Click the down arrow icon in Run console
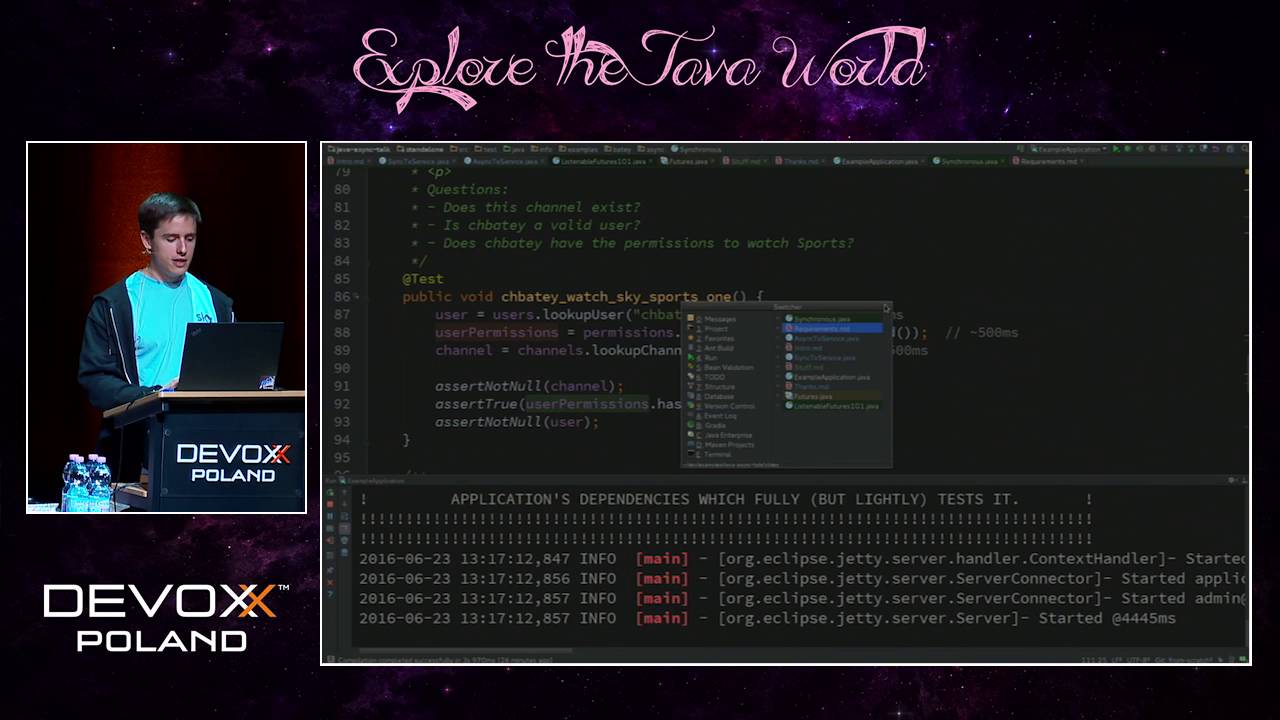 point(344,504)
